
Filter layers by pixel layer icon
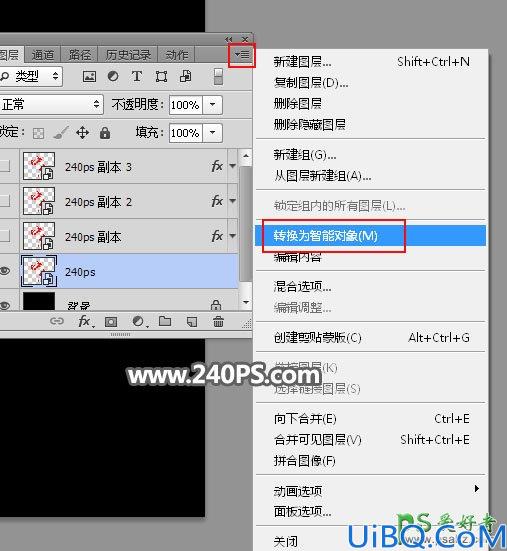[x=89, y=76]
